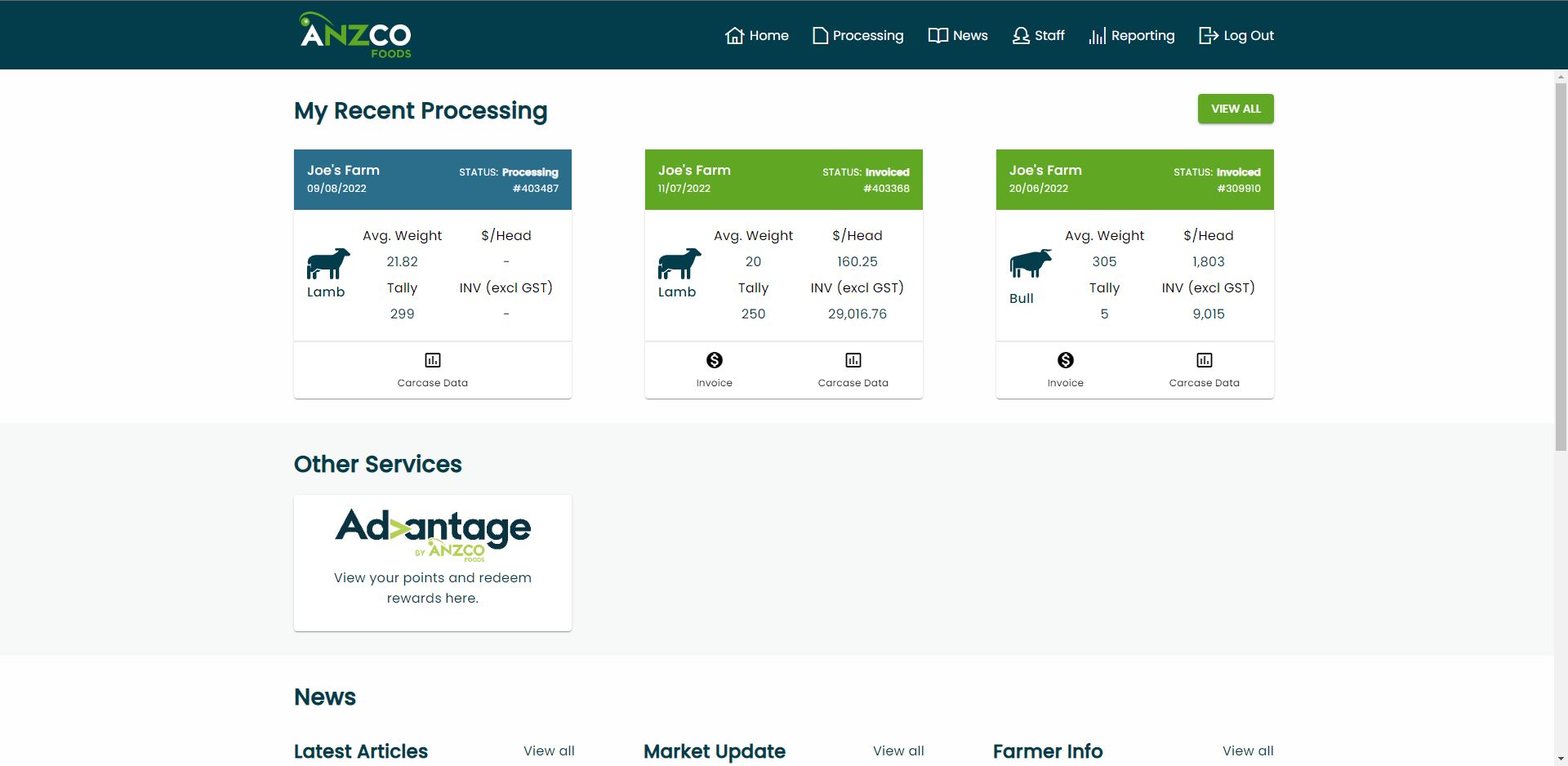Image resolution: width=1568 pixels, height=766 pixels.
Task: Open Invoice dollar icon for #403368
Action: coord(715,360)
